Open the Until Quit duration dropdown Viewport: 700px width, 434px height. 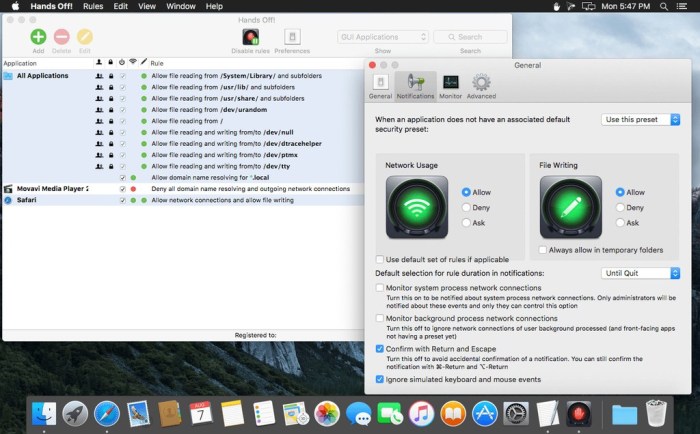point(641,273)
